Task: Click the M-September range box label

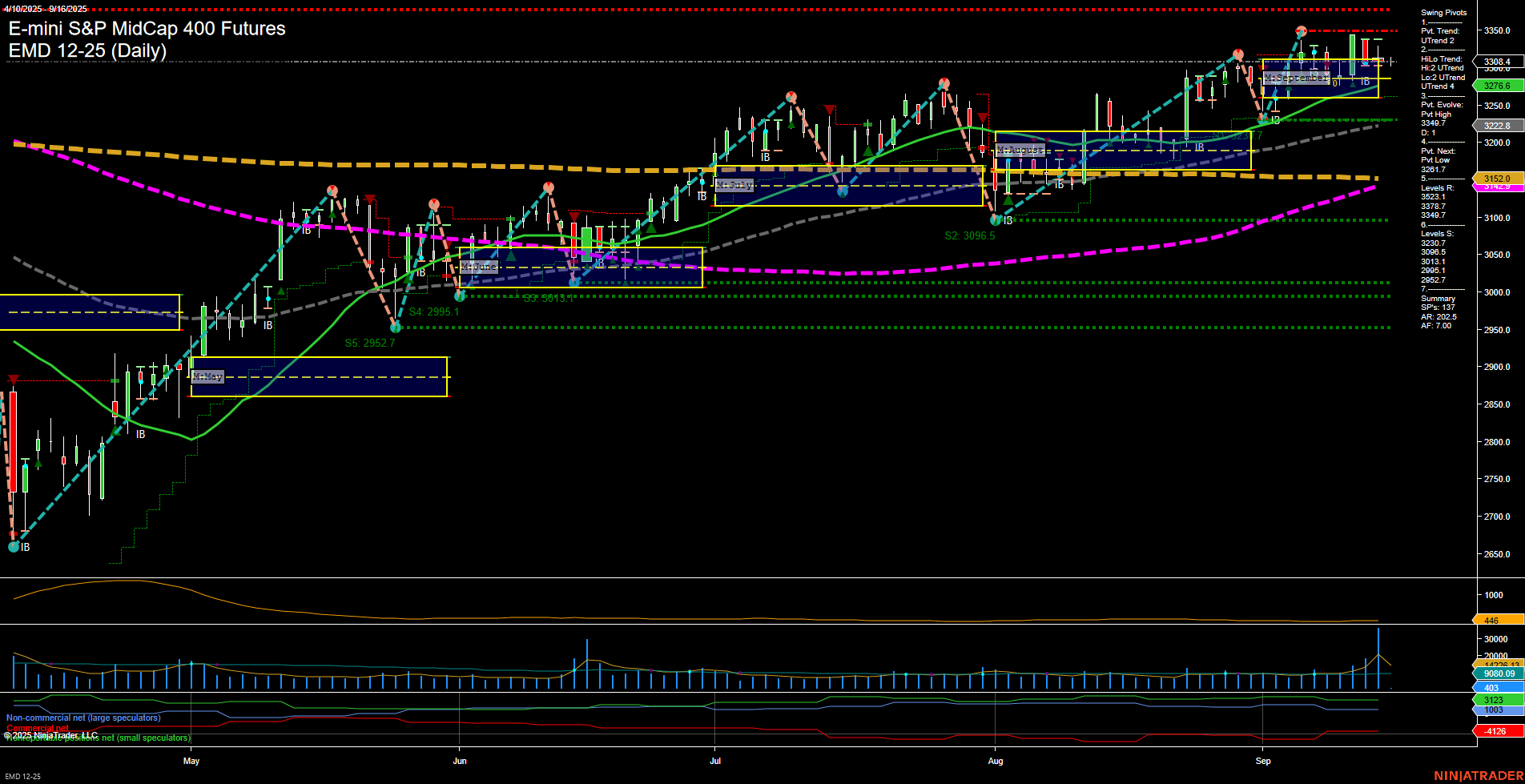Action: pos(1295,78)
